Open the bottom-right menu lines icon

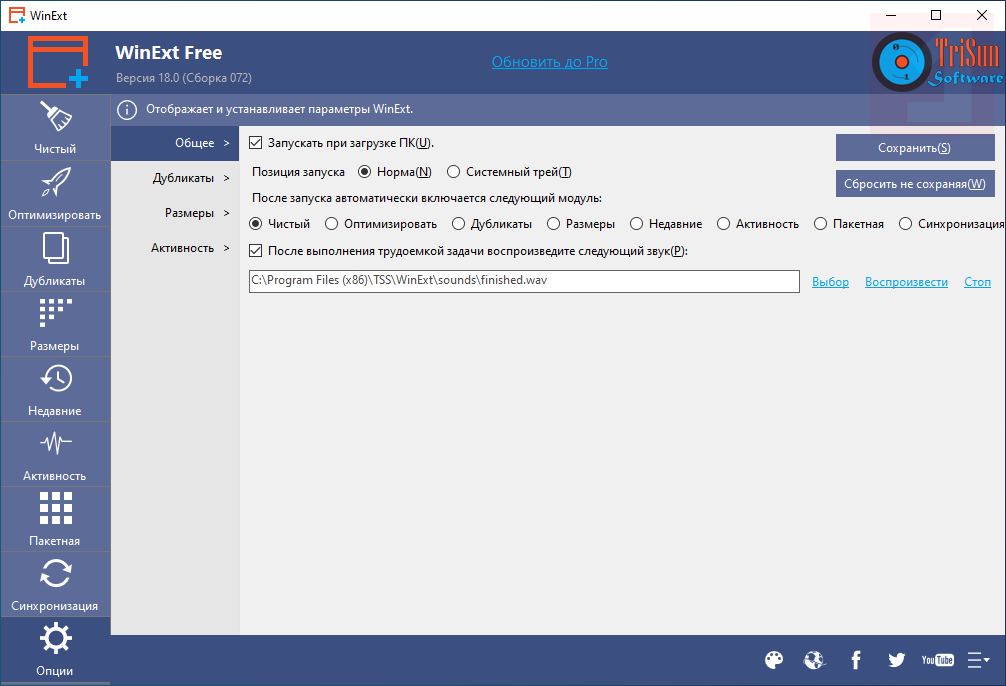[978, 660]
